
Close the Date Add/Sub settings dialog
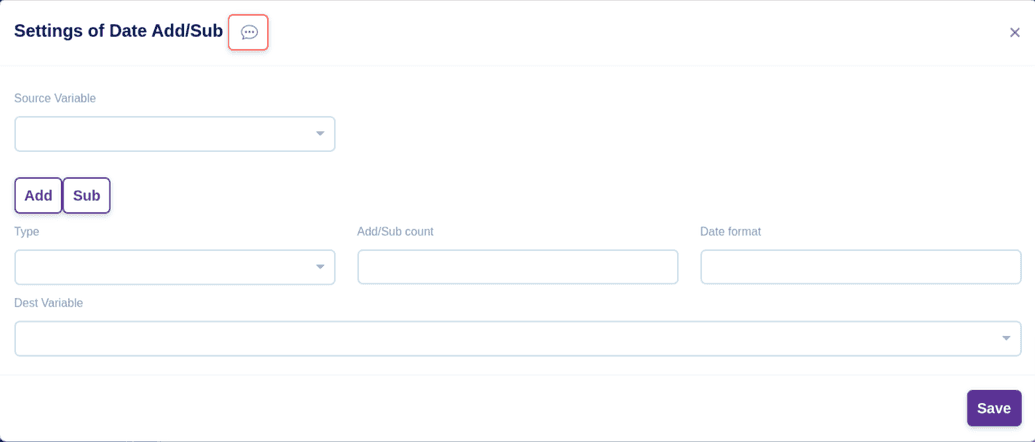click(1014, 33)
